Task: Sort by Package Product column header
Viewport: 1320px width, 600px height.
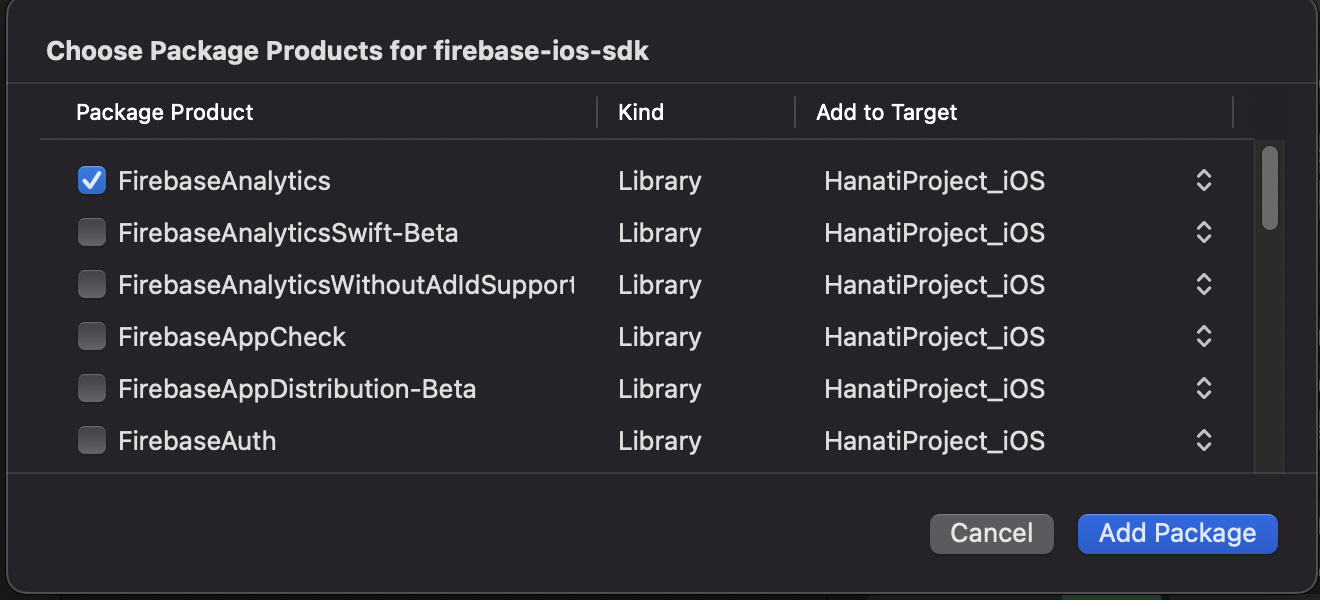Action: pos(165,112)
